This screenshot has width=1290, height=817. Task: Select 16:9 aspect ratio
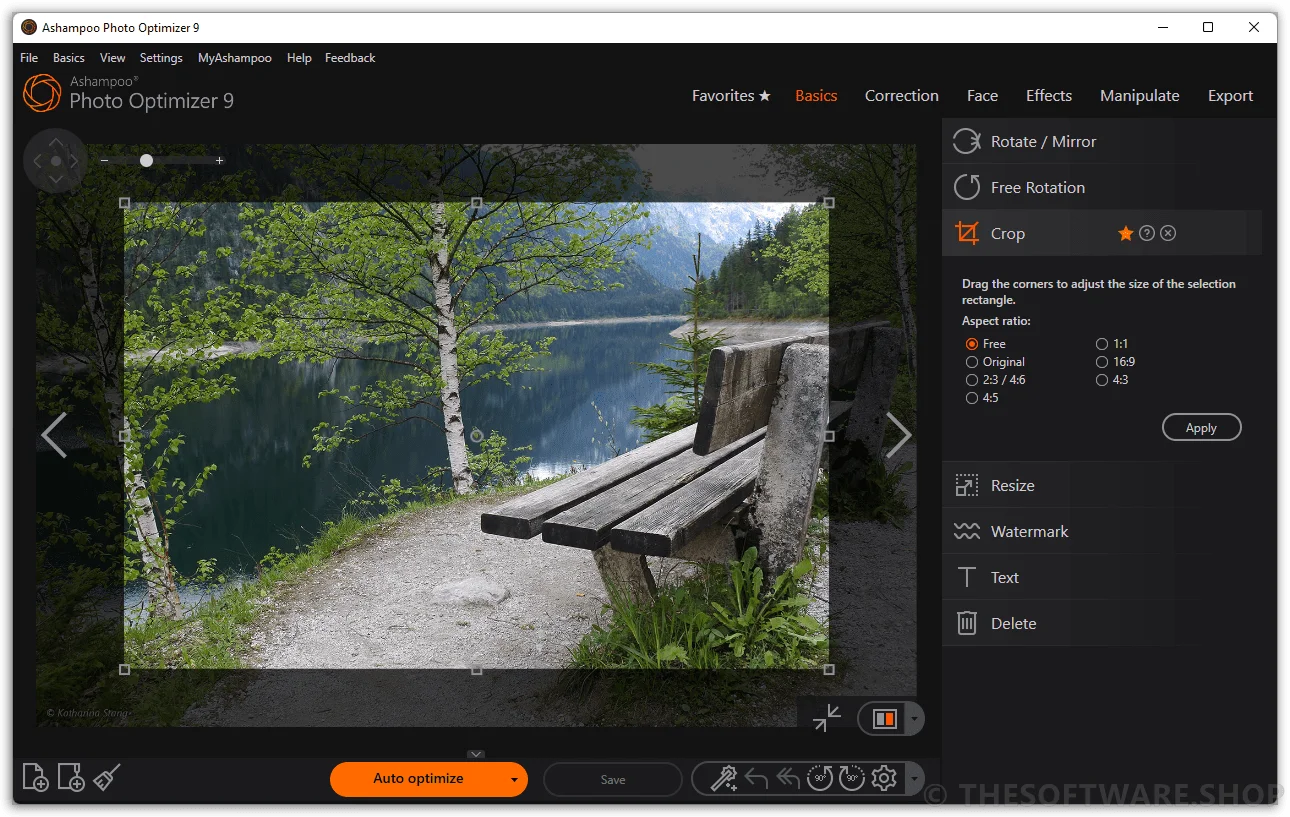1102,362
